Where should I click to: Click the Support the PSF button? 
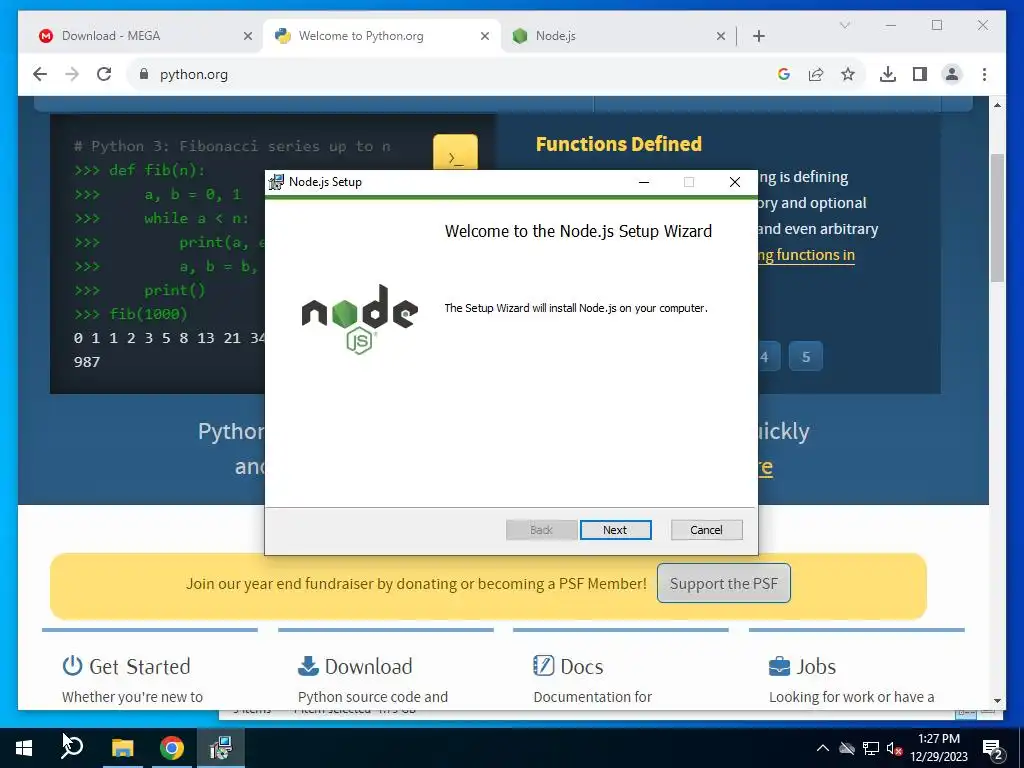click(724, 583)
